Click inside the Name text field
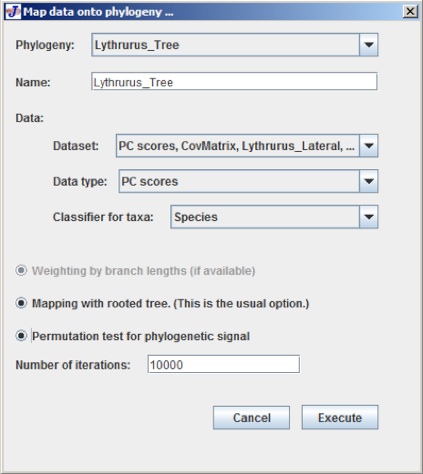Viewport: 423px width, 474px height. (x=234, y=81)
